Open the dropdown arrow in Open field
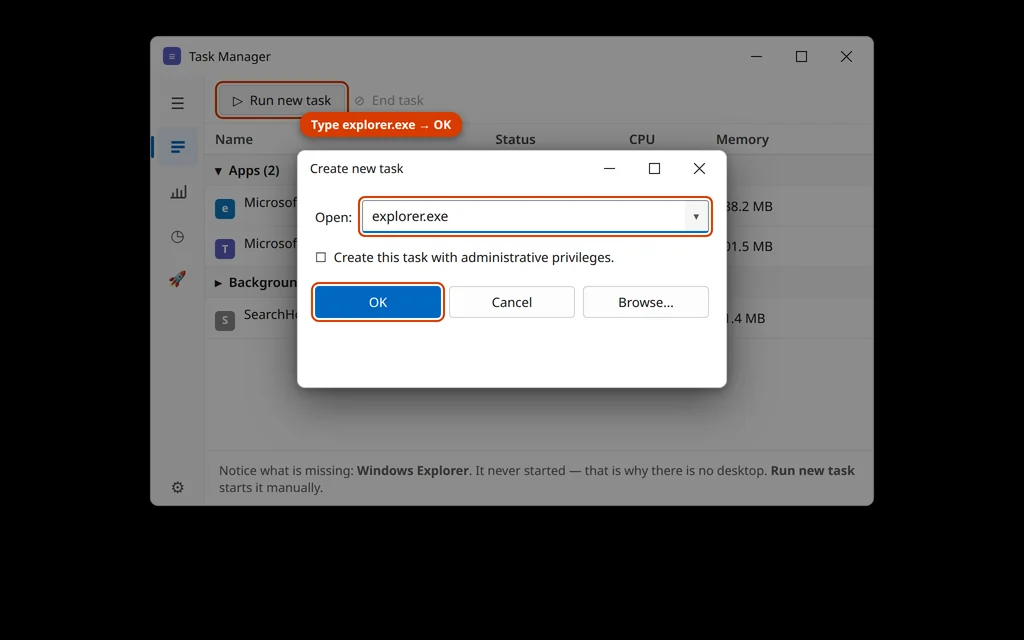The height and width of the screenshot is (640, 1024). (x=696, y=216)
